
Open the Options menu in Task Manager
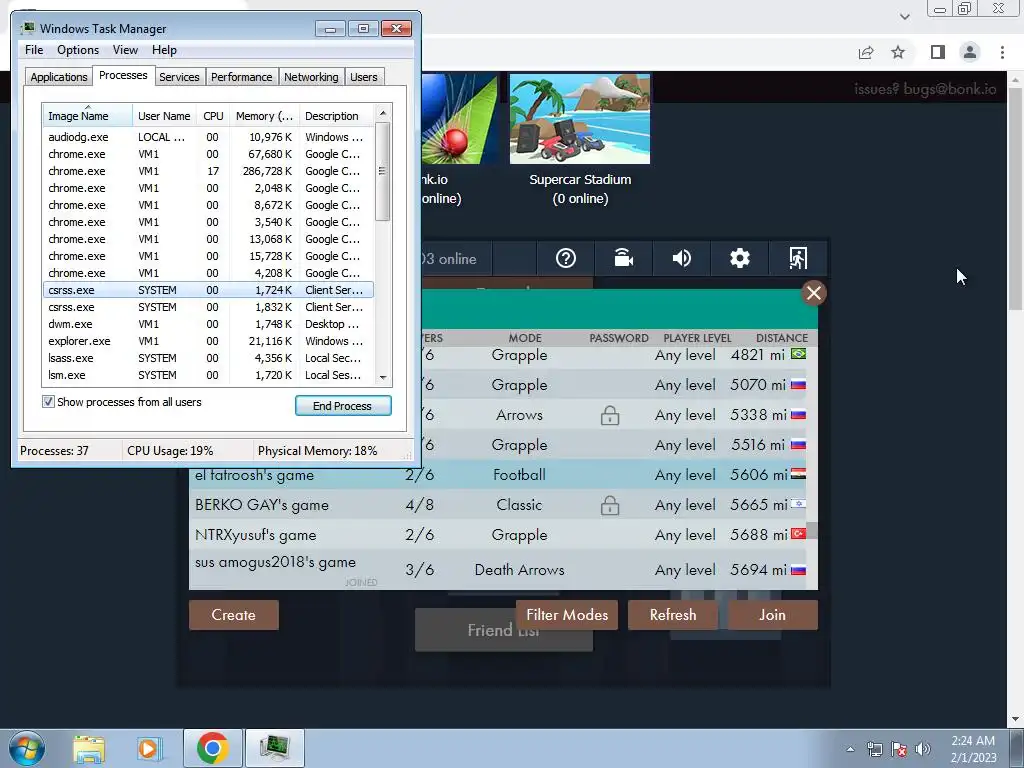pos(78,50)
